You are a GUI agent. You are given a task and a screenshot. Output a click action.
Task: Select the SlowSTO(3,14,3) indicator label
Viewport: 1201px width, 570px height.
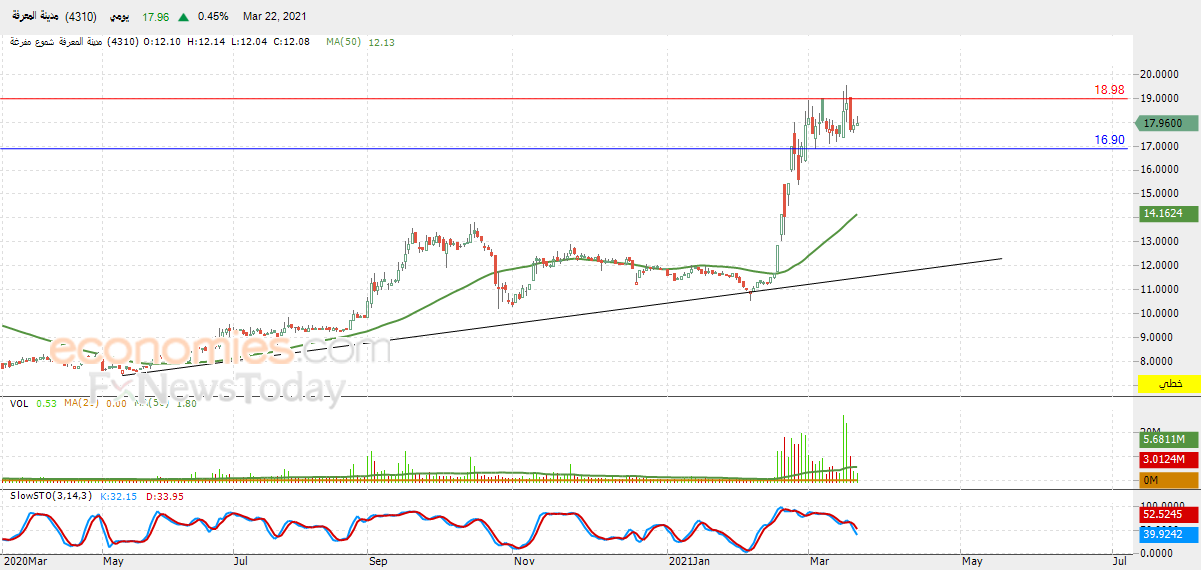pyautogui.click(x=49, y=496)
